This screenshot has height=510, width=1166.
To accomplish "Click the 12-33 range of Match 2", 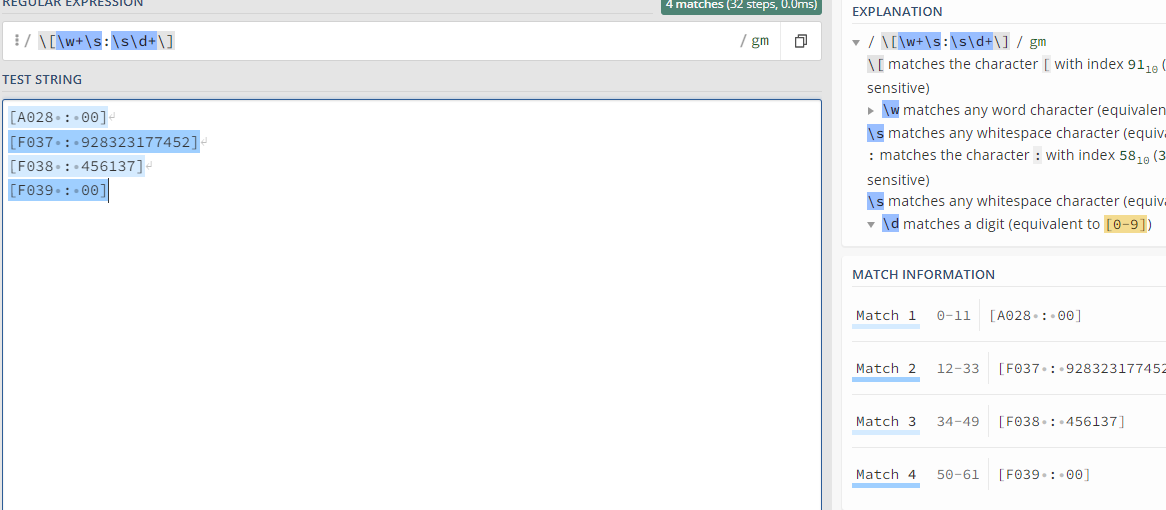I will click(957, 369).
